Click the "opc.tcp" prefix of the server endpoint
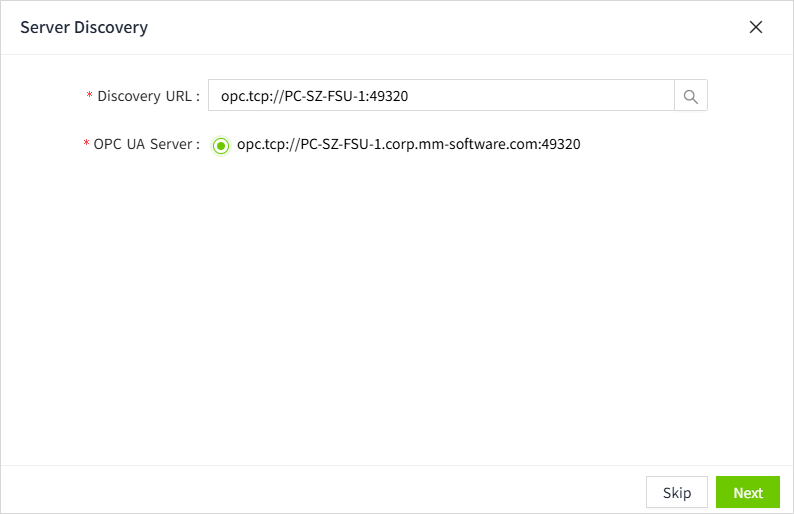This screenshot has width=794, height=514. pos(259,144)
